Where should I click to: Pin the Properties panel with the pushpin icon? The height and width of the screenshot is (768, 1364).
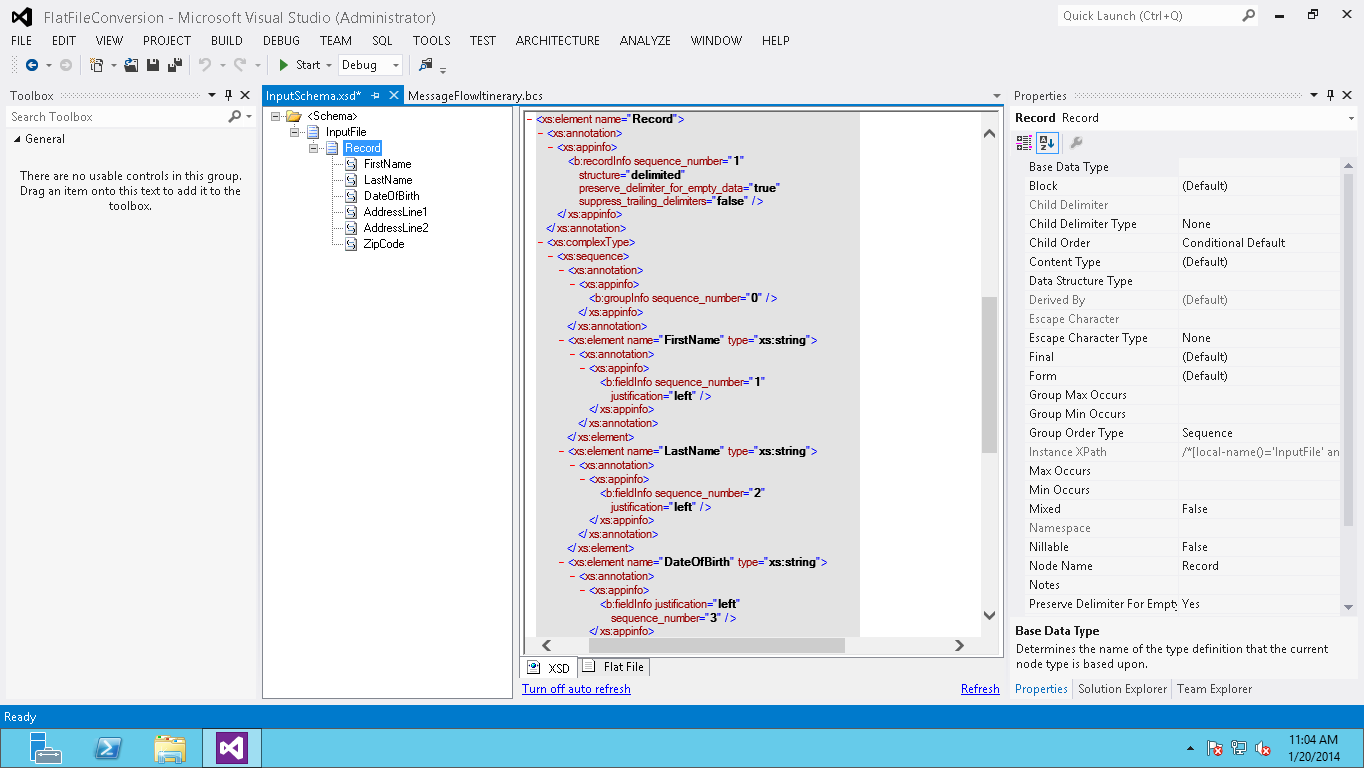[1331, 96]
